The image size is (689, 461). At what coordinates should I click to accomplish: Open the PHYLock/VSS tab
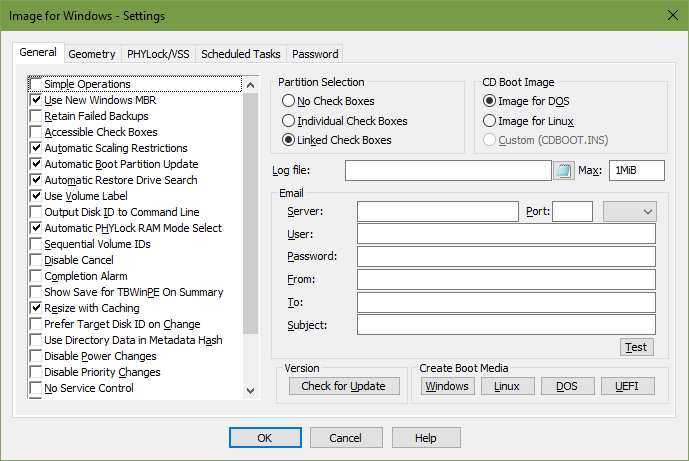coord(158,54)
